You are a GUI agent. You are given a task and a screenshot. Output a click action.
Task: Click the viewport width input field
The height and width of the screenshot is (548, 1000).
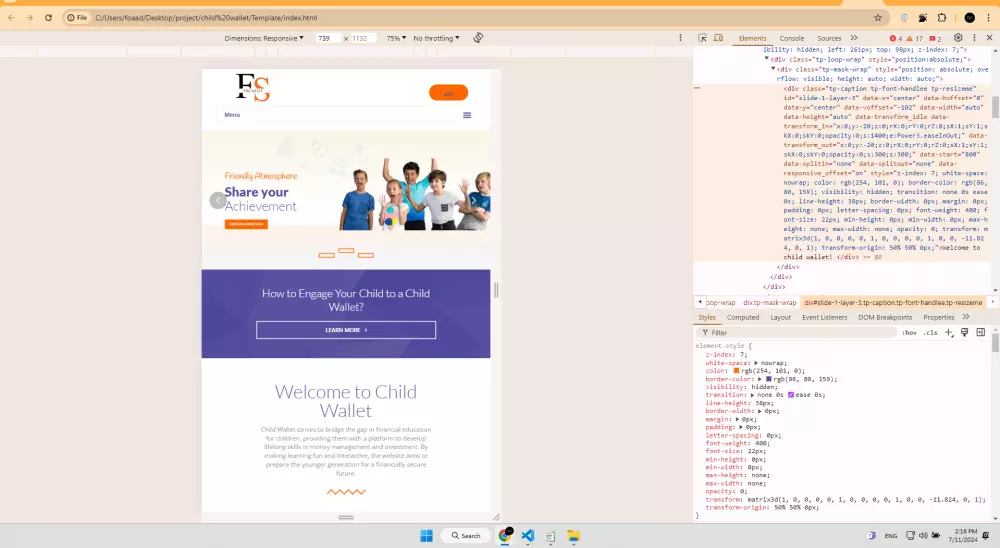[328, 38]
